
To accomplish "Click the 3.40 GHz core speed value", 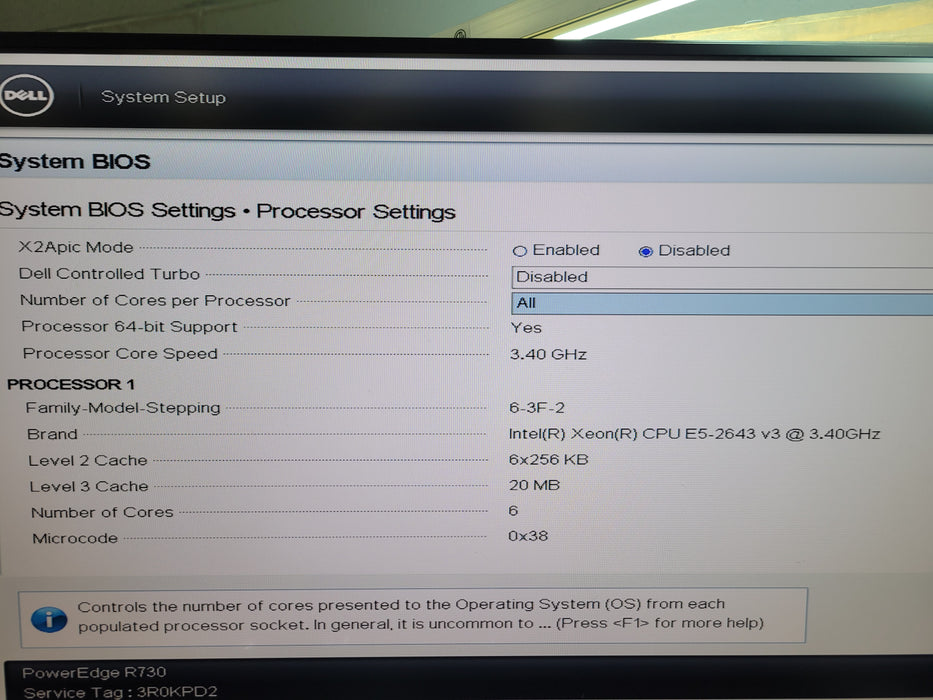I will pos(548,354).
